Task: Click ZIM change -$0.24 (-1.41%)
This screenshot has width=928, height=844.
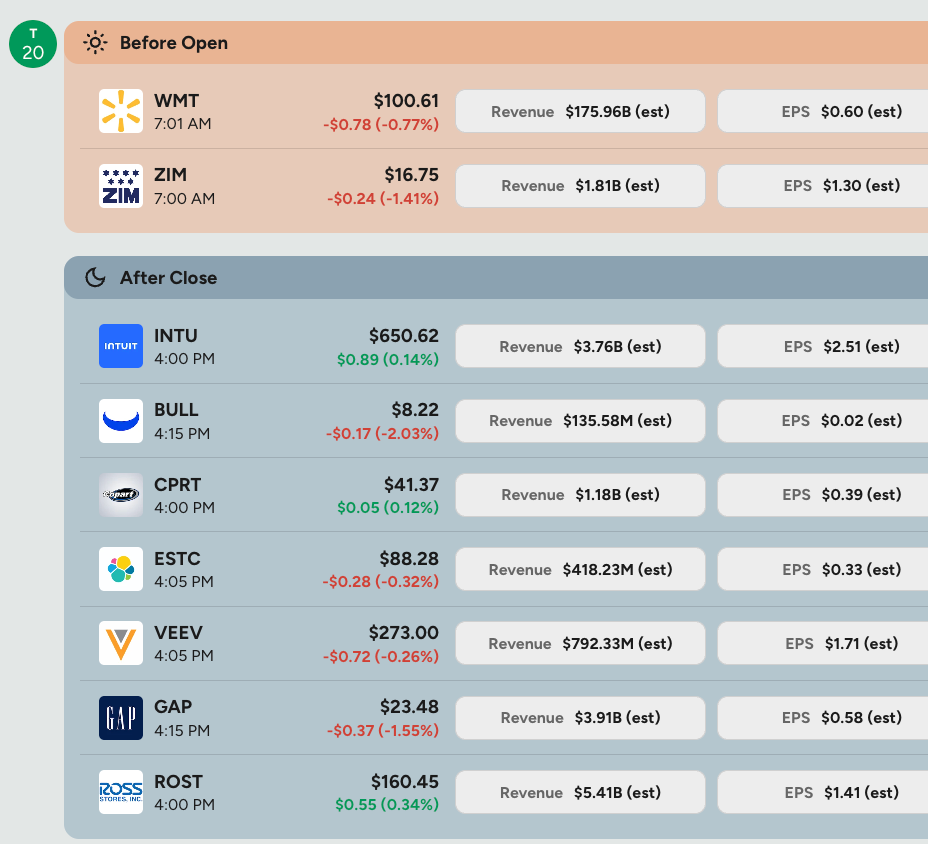Action: [383, 198]
